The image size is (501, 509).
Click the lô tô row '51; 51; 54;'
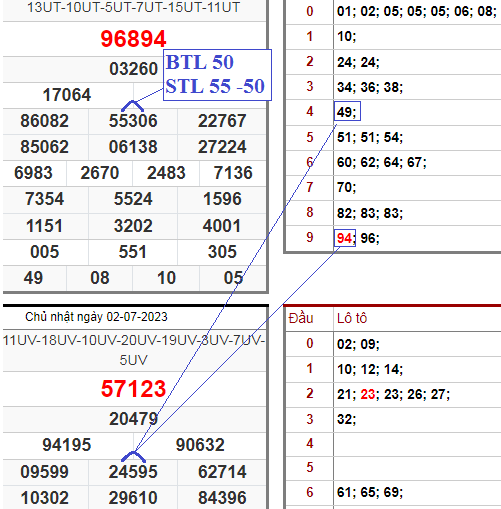tap(370, 137)
